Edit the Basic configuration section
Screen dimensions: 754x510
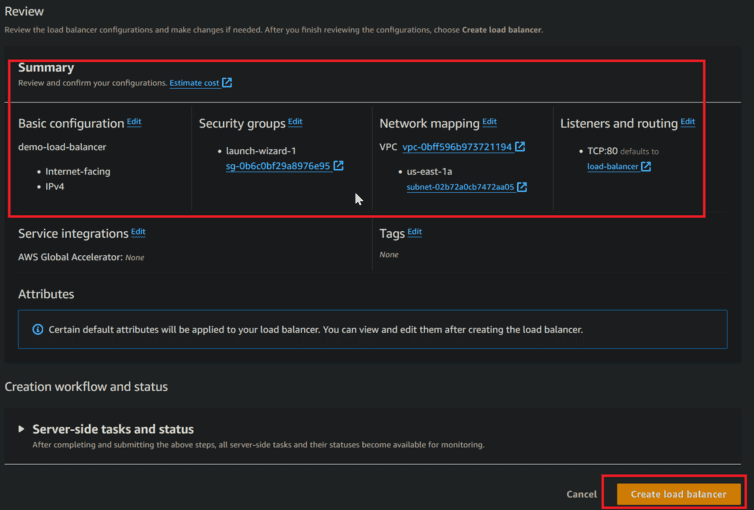134,122
